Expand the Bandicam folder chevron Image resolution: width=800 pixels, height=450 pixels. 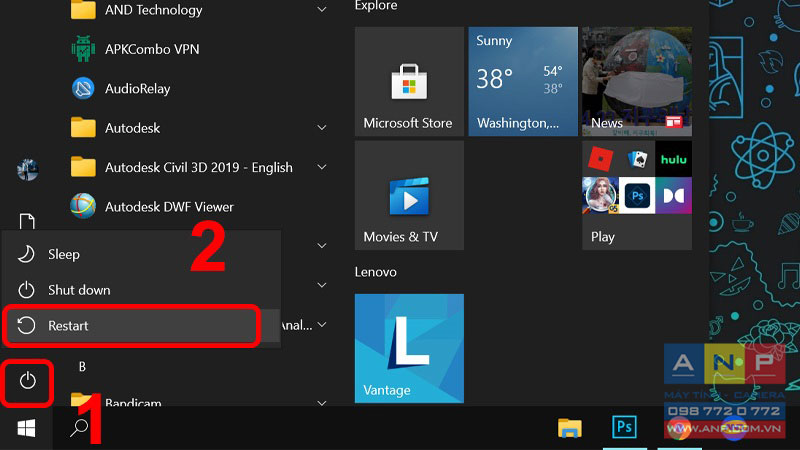click(x=322, y=403)
